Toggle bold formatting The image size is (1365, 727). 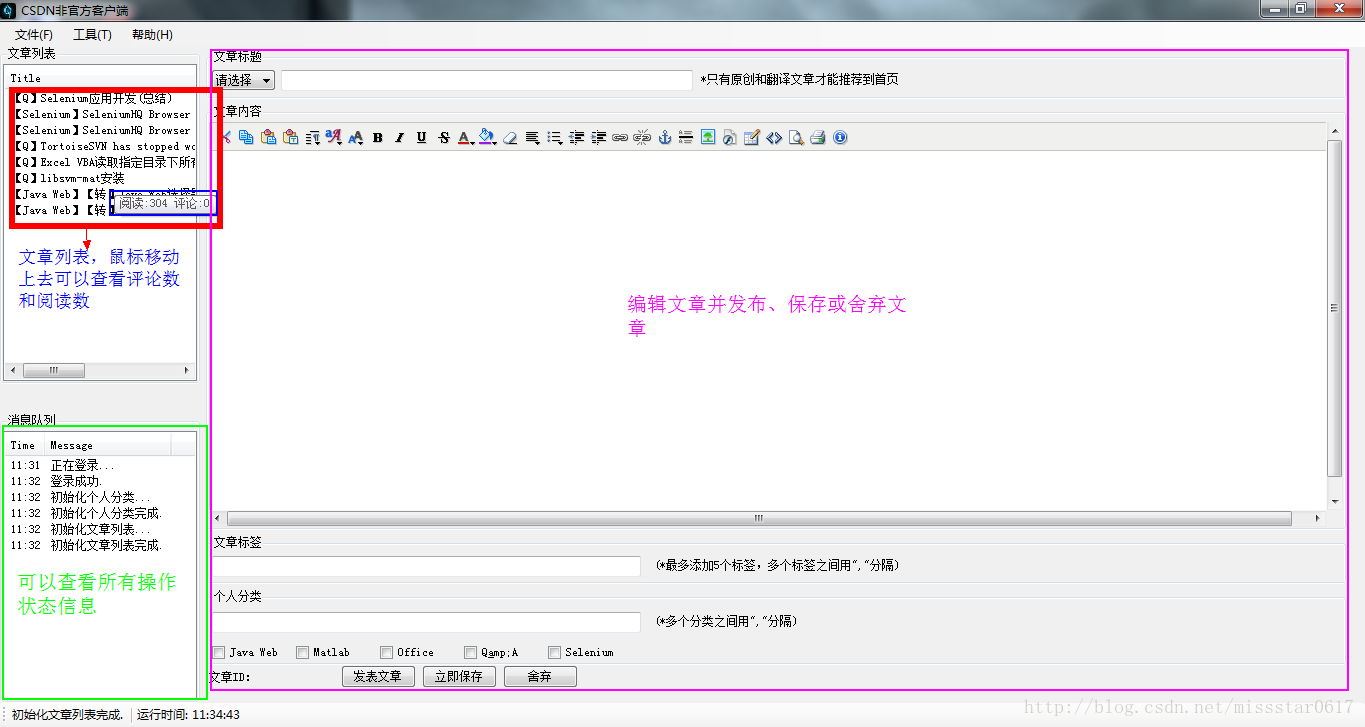tap(377, 137)
